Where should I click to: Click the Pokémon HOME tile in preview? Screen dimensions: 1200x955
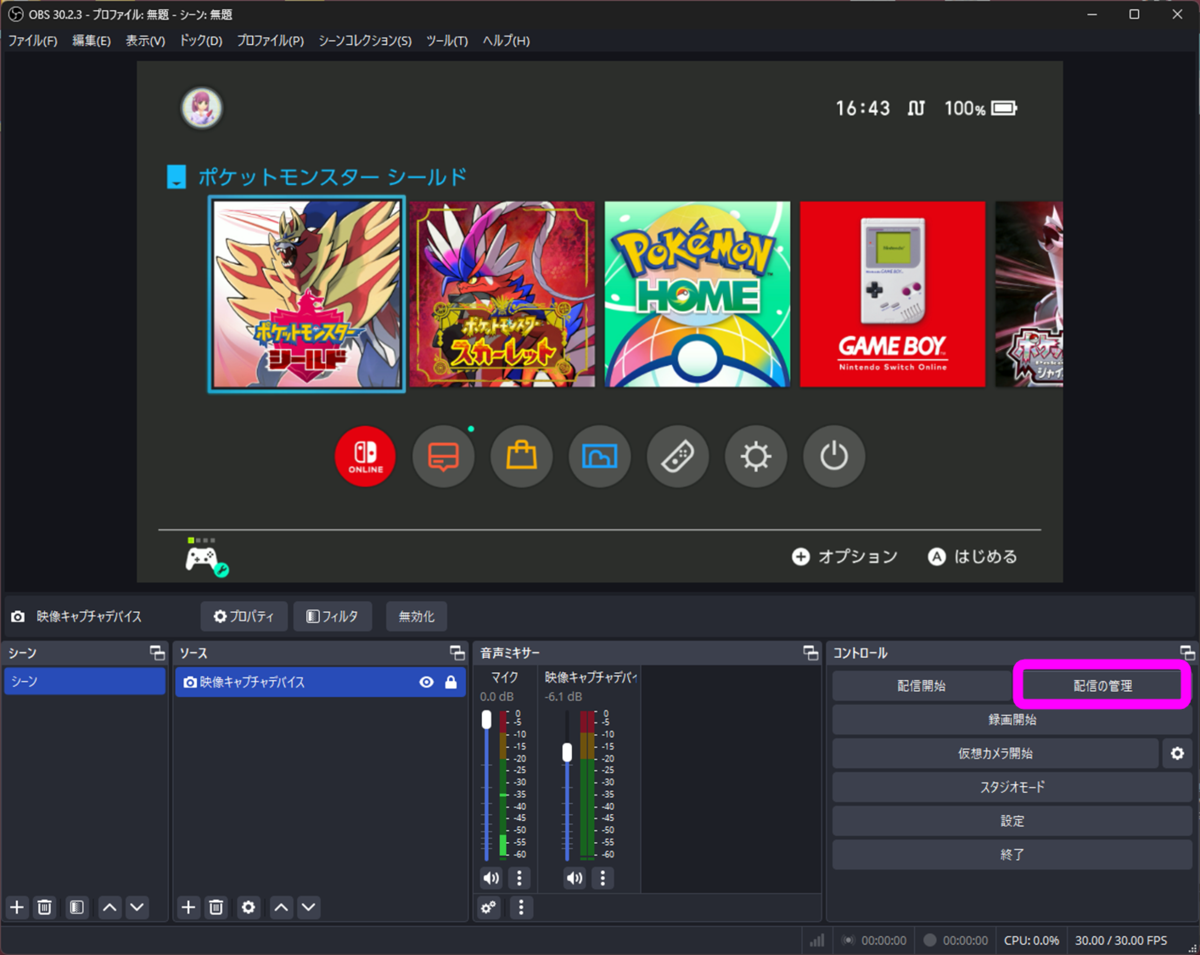click(x=697, y=294)
